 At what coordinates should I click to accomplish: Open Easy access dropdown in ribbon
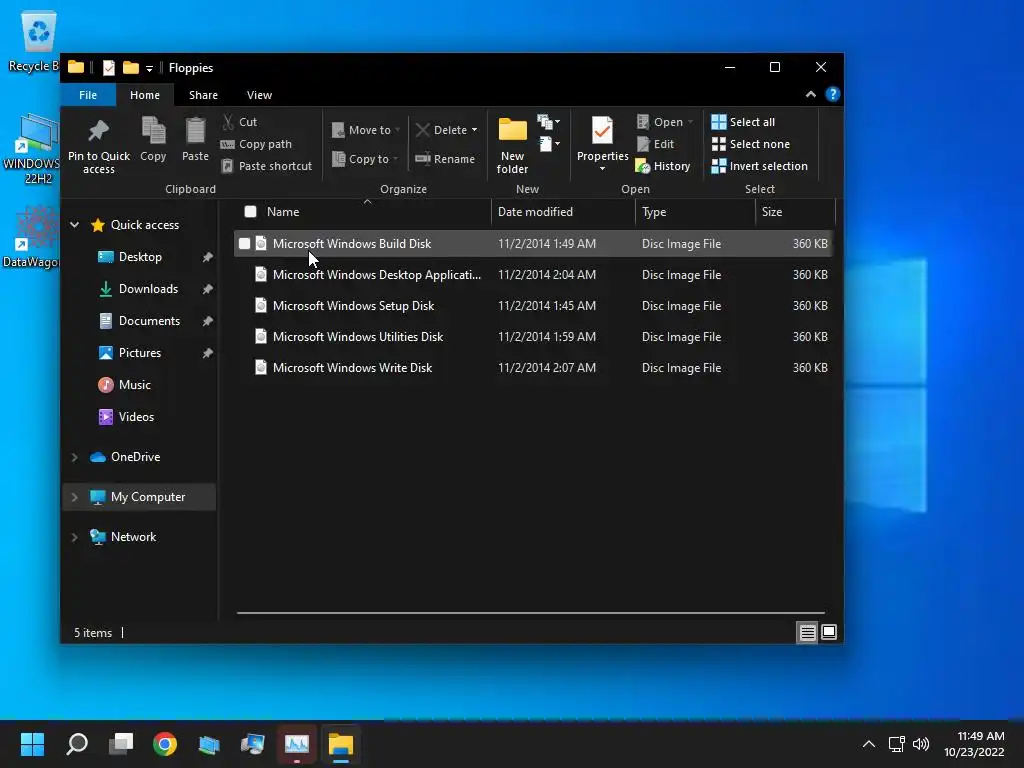point(549,144)
